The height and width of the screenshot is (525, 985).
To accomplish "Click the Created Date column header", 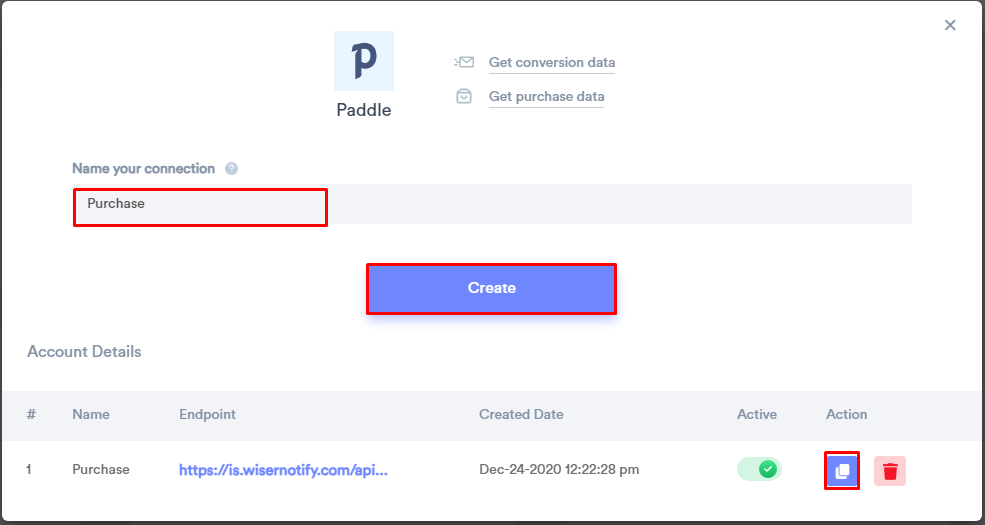I will click(x=521, y=414).
